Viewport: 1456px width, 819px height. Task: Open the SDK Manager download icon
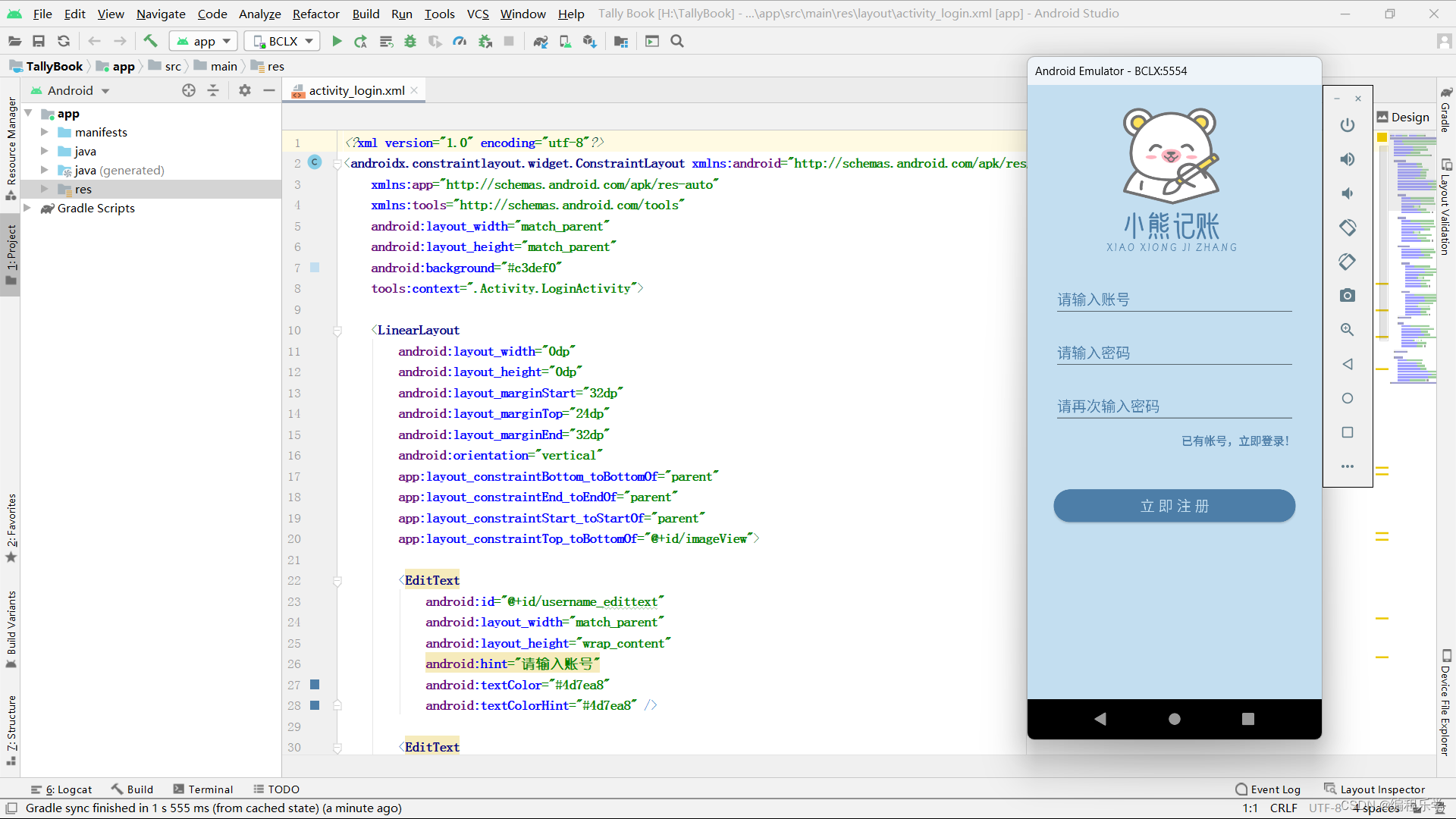tap(590, 41)
